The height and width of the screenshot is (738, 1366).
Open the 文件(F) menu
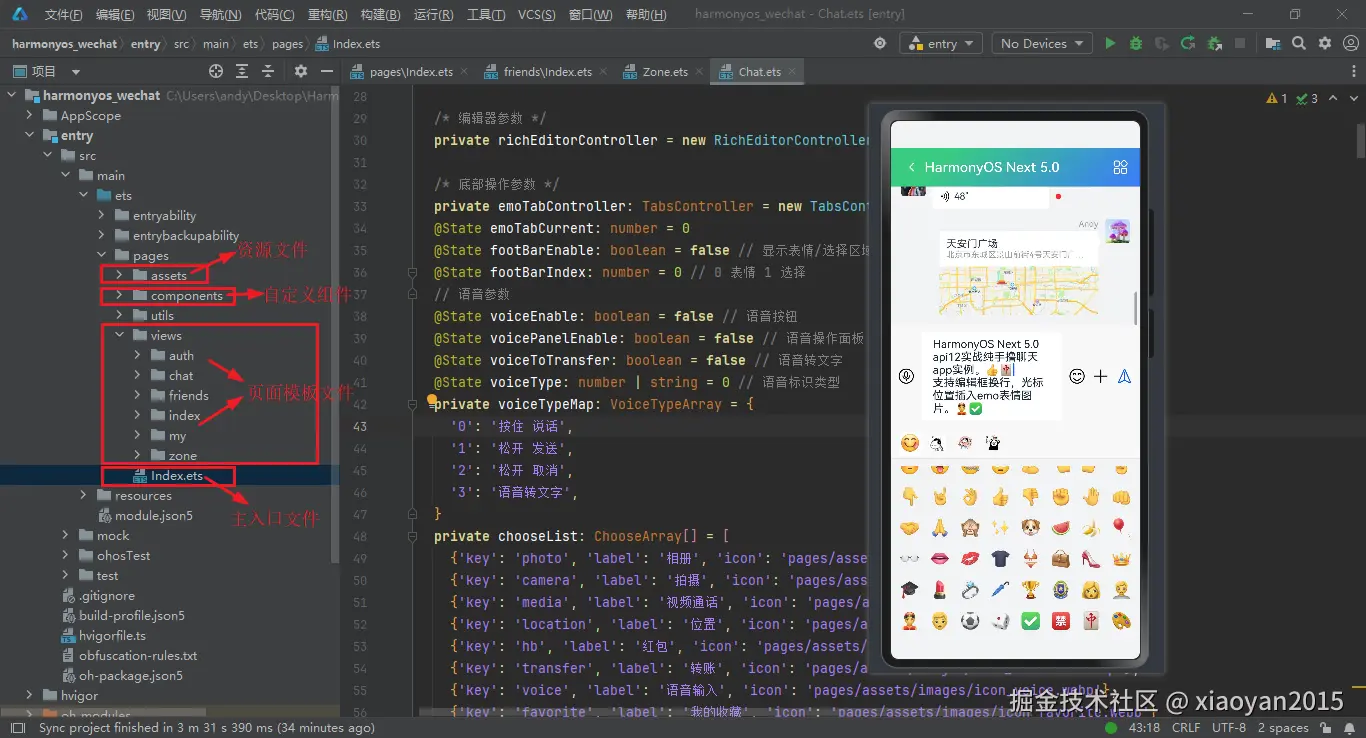click(x=64, y=15)
